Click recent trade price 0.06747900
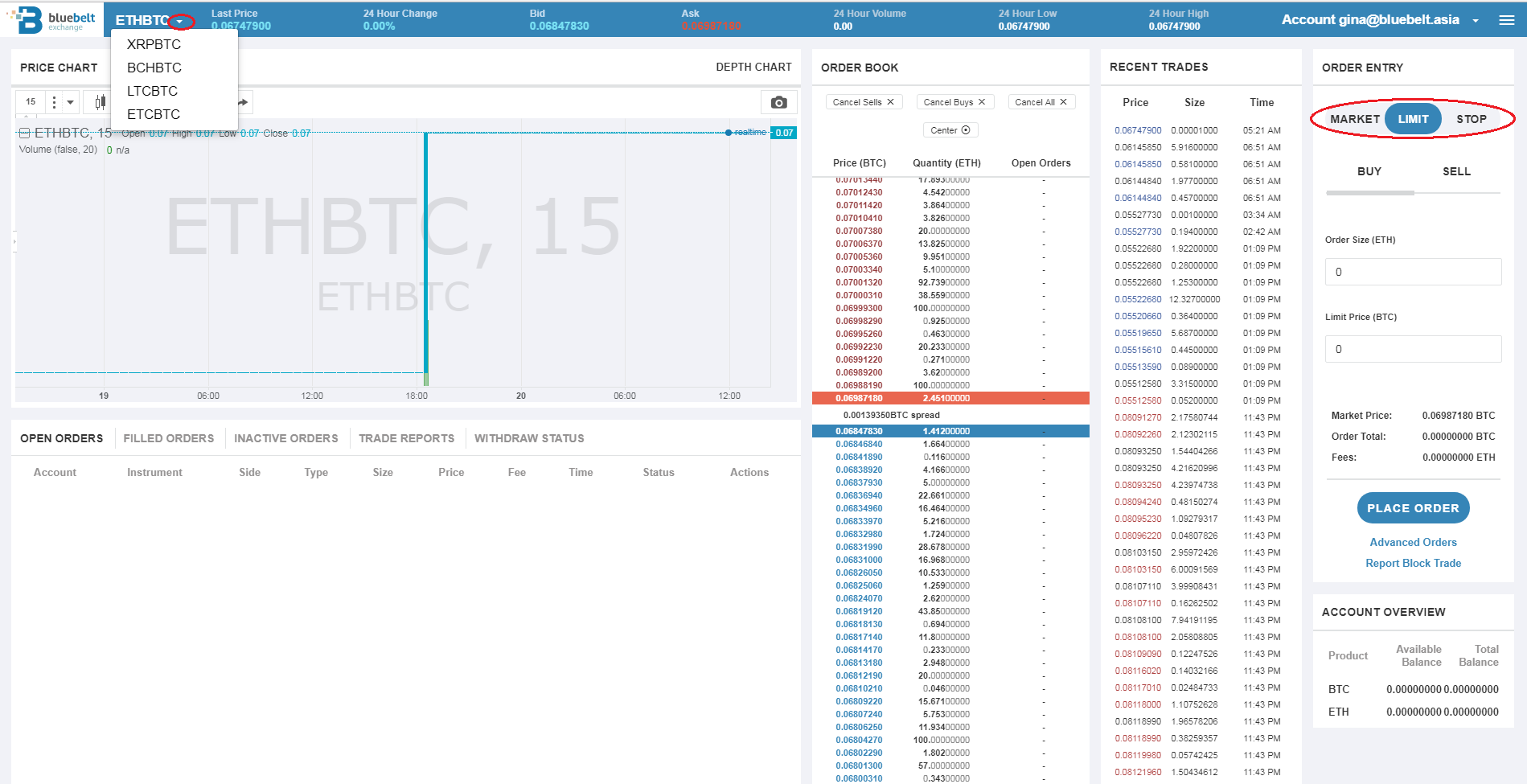1527x784 pixels. [x=1138, y=130]
